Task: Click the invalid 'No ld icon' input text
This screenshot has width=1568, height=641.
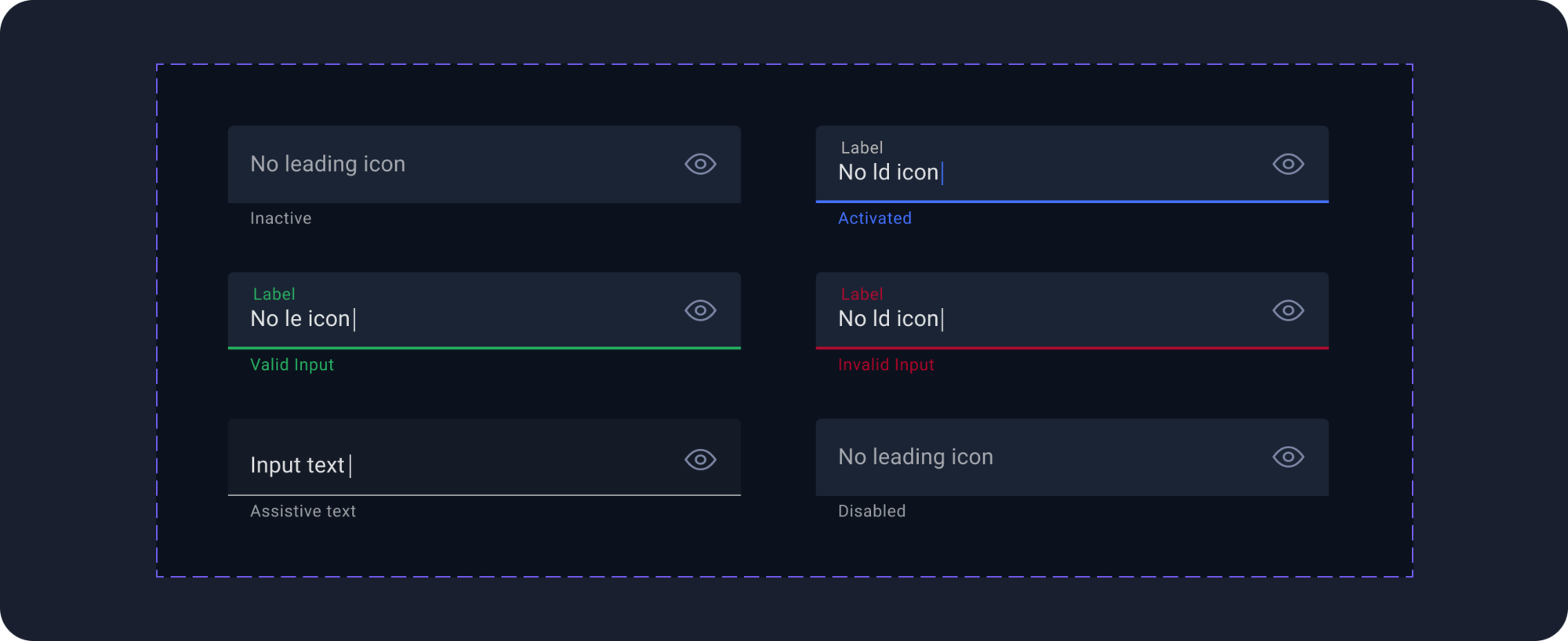Action: tap(889, 319)
